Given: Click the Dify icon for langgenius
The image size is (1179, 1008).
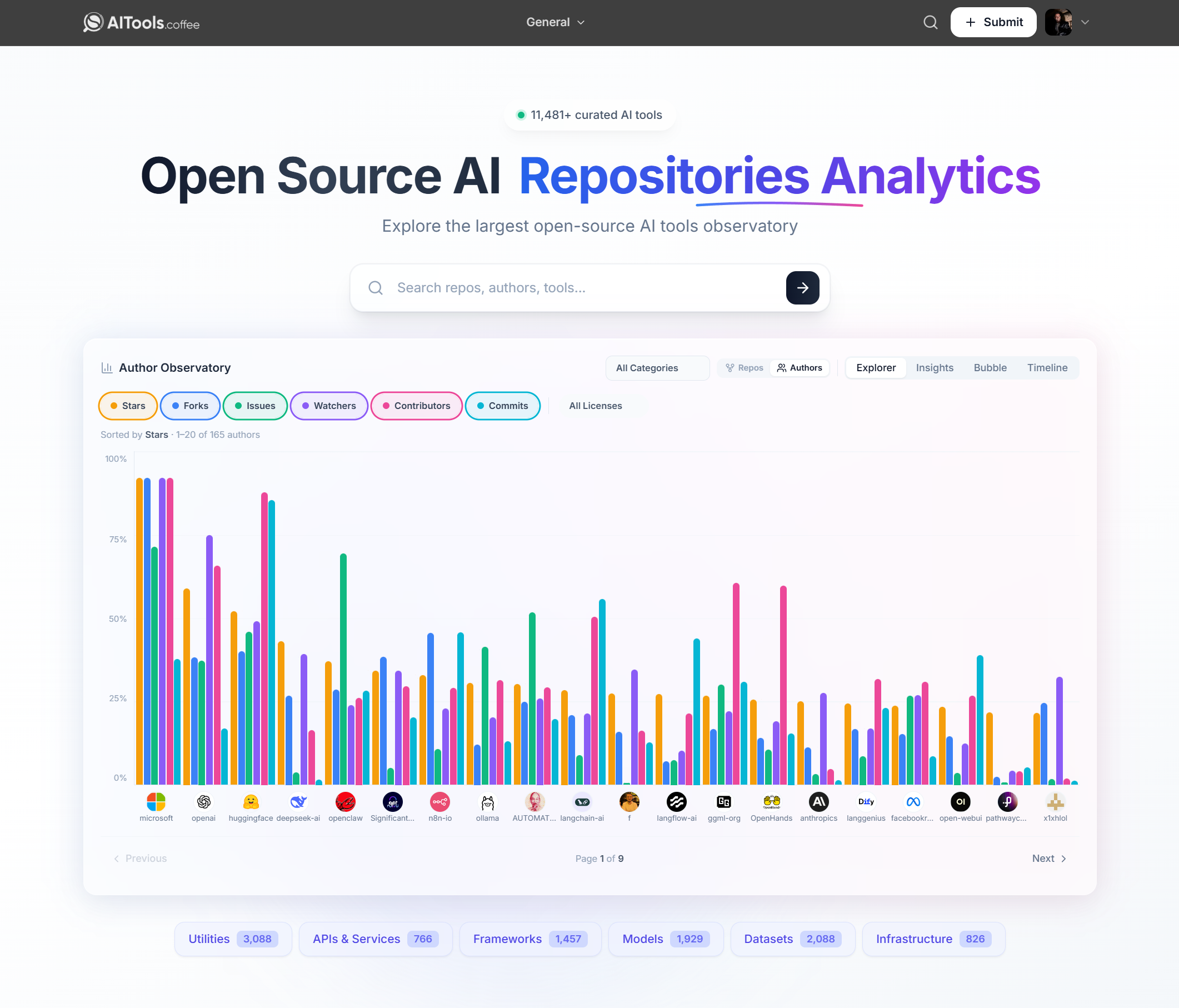Looking at the screenshot, I should (x=866, y=801).
